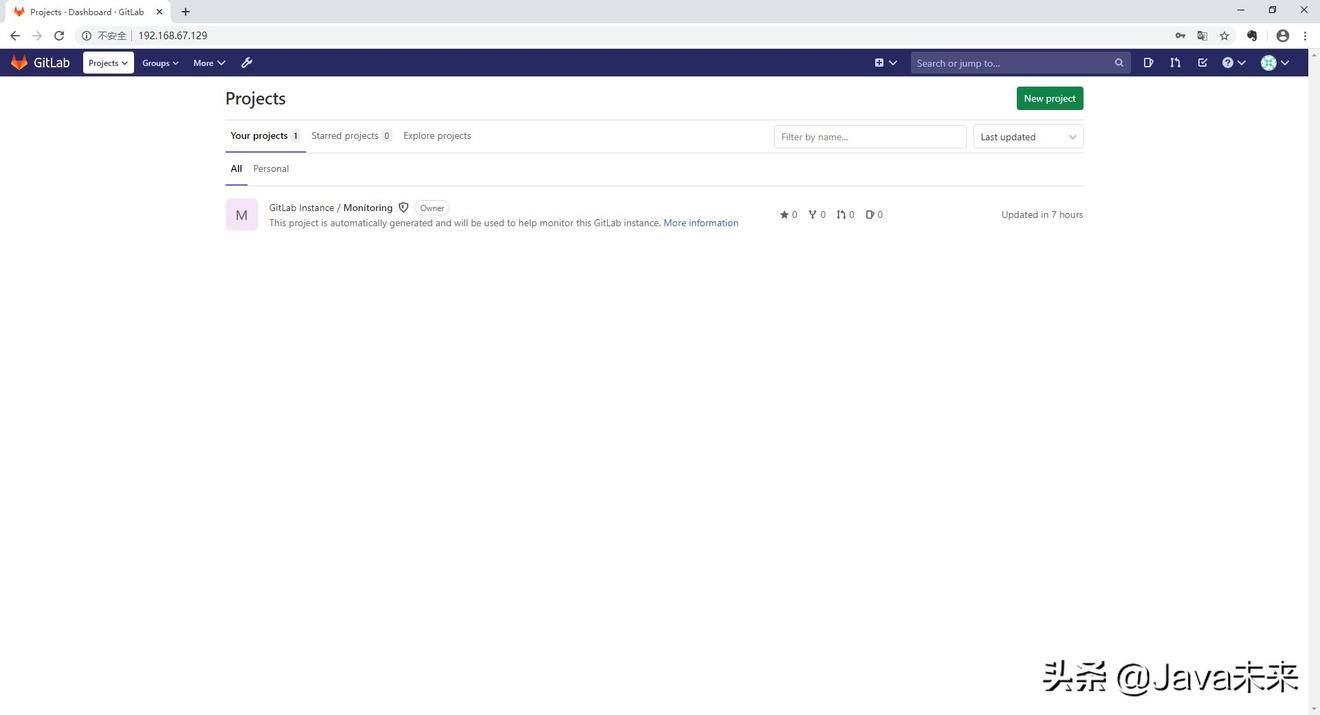Viewport: 1320px width, 715px height.
Task: Expand the Groups dropdown menu
Action: tap(160, 63)
